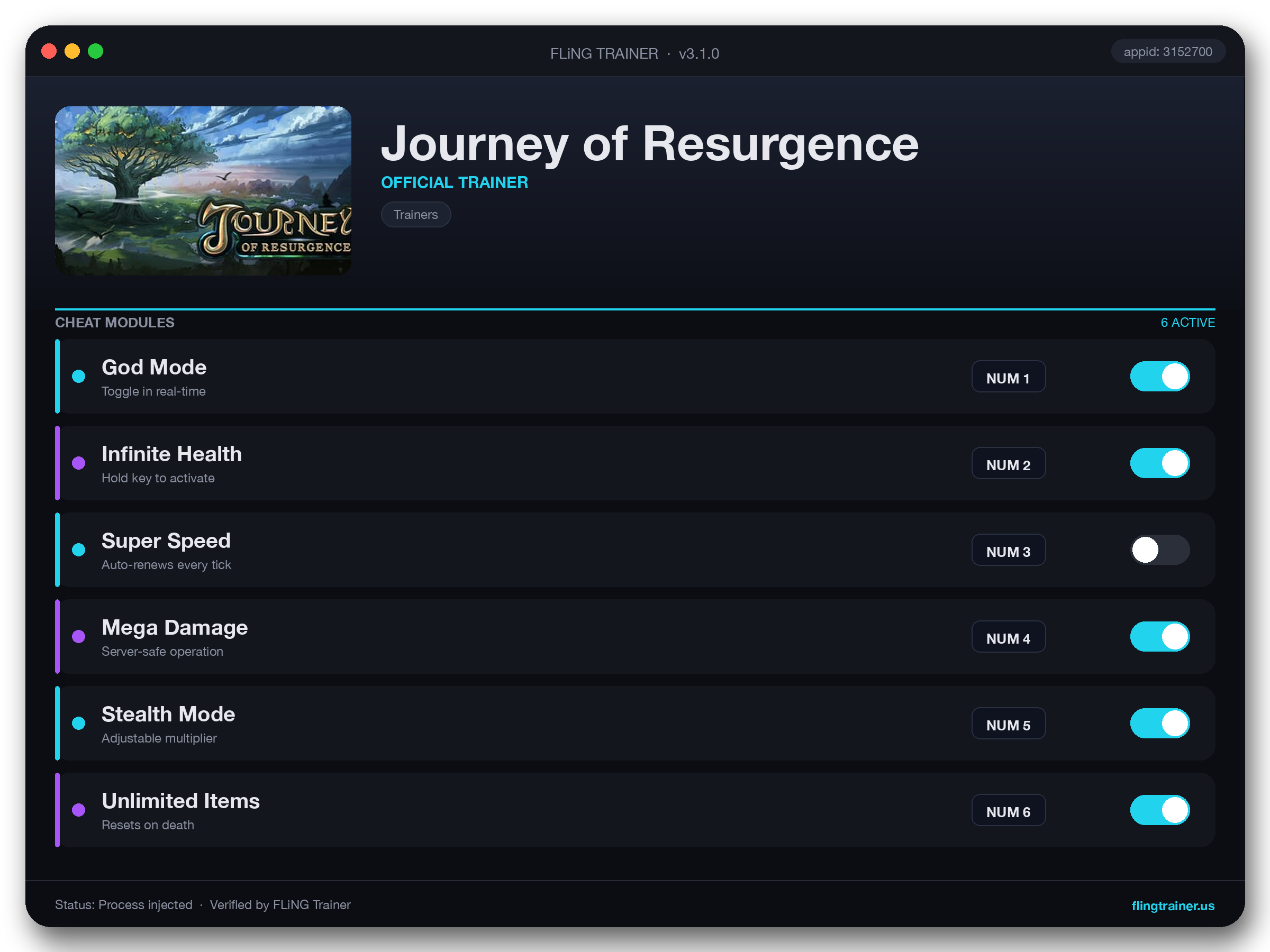Toggle Stealth Mode off
1270x952 pixels.
coord(1160,723)
